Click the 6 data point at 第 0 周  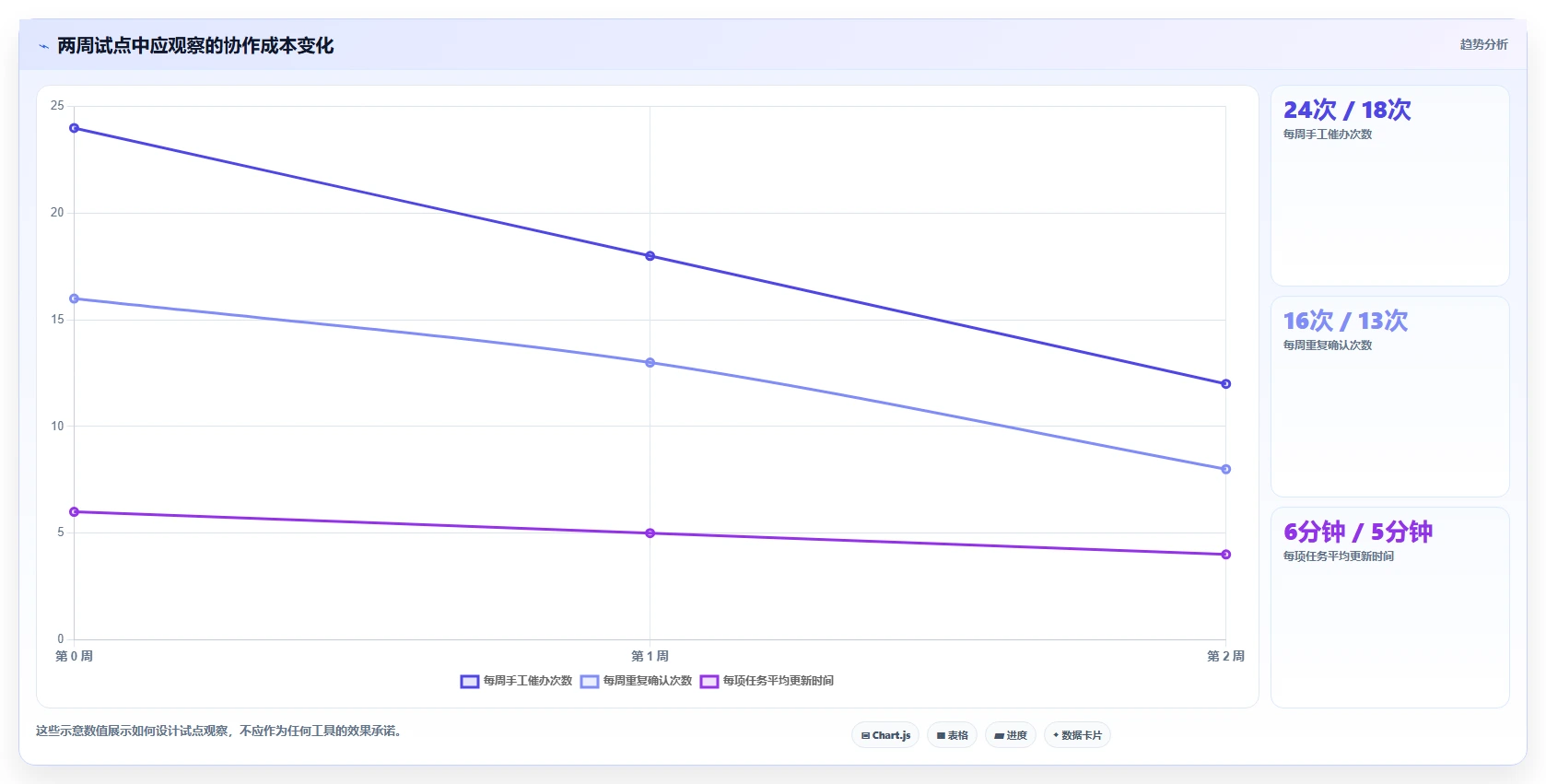click(75, 512)
